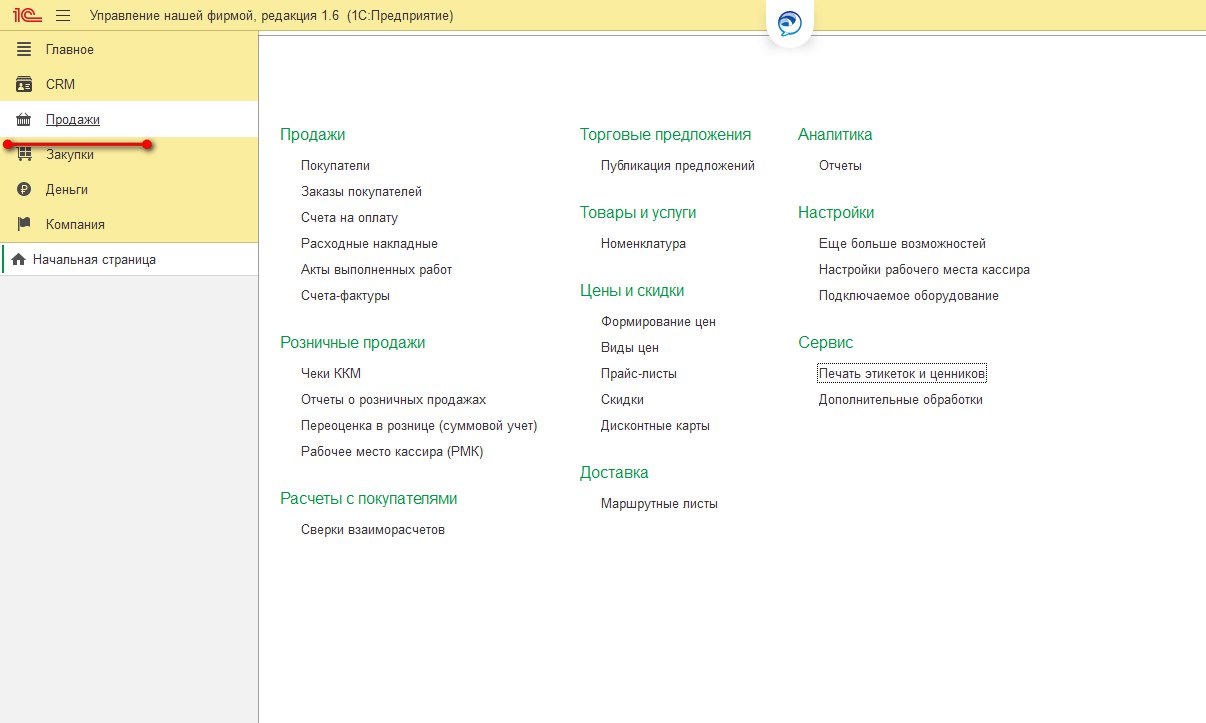Click the 1C logo icon

click(25, 15)
